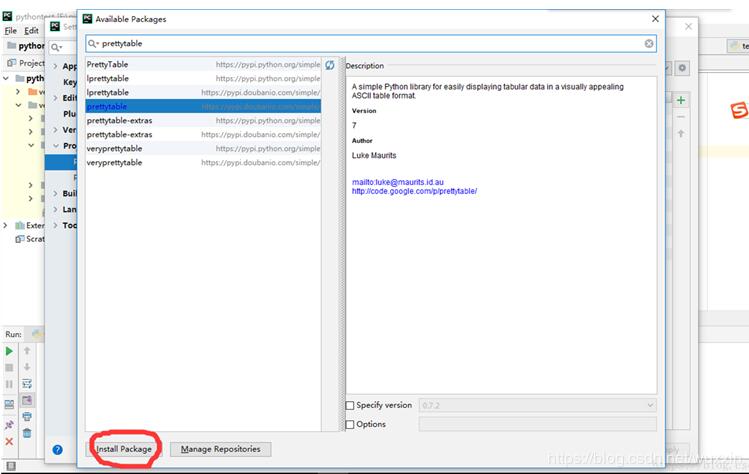The image size is (749, 474).
Task: Select the Keymap settings item
Action: click(70, 82)
